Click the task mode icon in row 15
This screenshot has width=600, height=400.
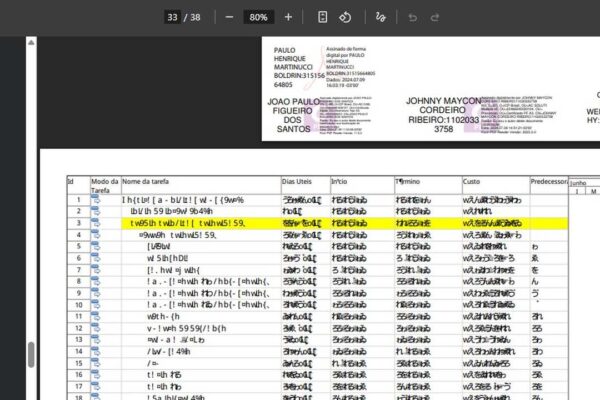click(95, 363)
